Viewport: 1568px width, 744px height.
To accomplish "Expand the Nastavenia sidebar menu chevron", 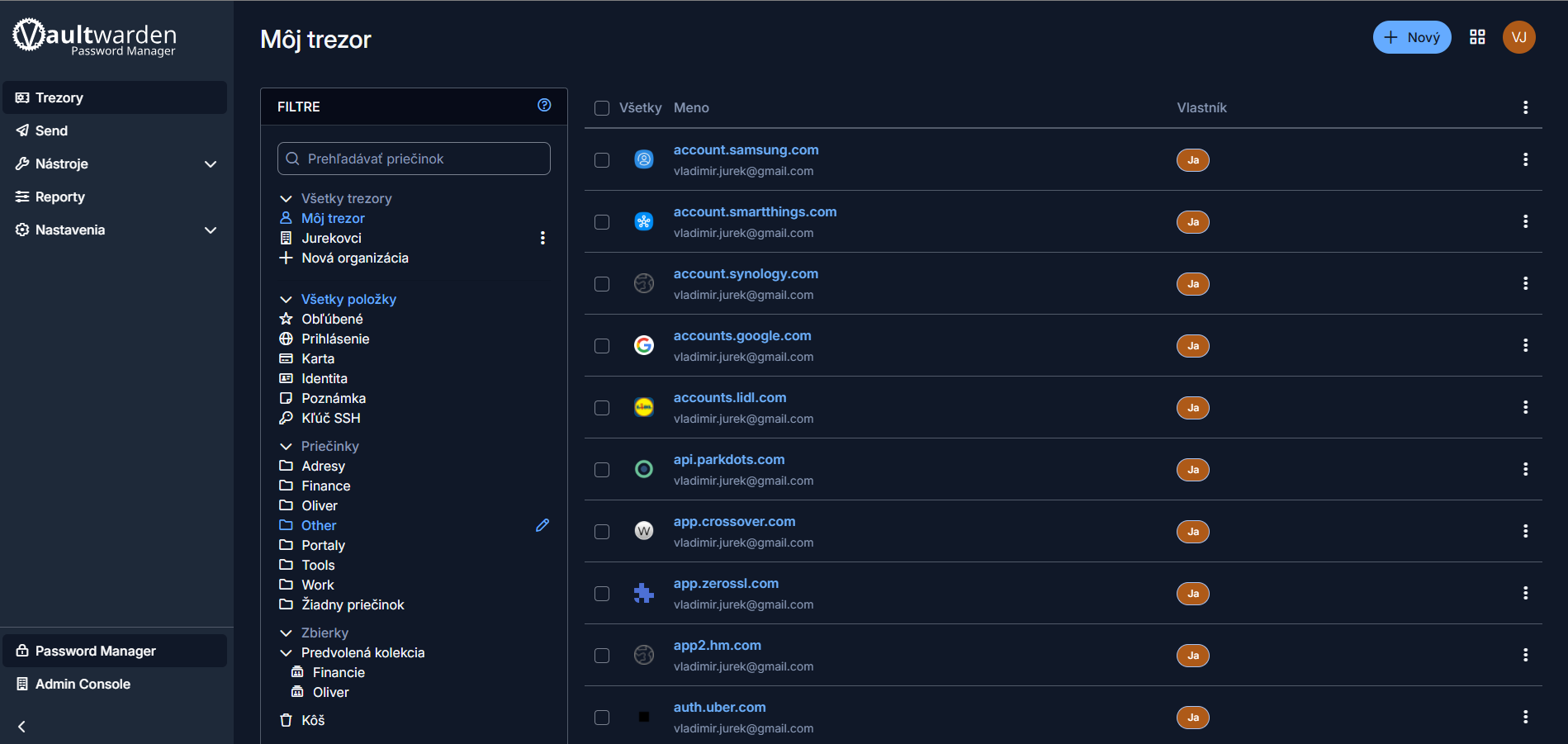I will 211,230.
